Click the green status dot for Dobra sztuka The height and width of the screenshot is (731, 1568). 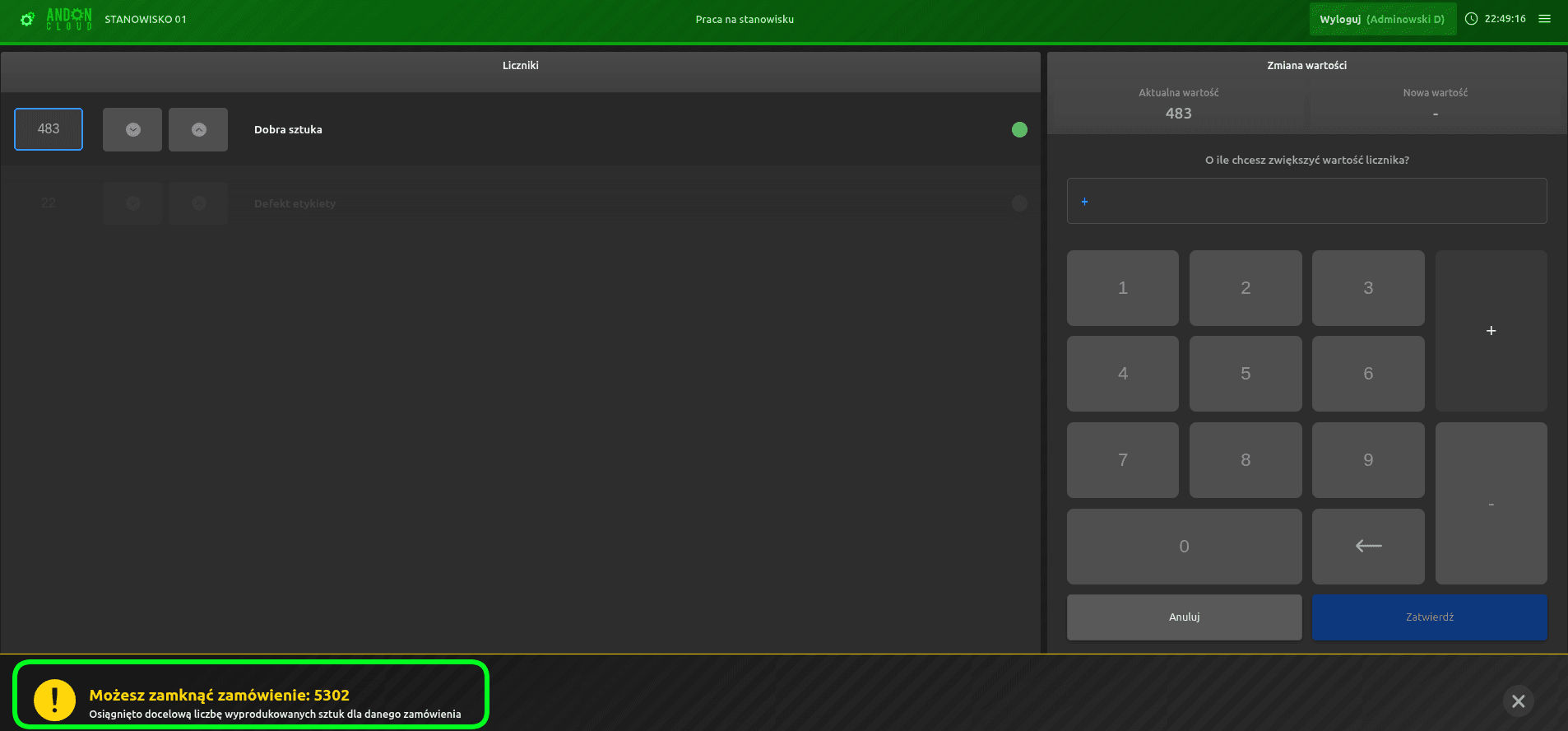click(1018, 130)
